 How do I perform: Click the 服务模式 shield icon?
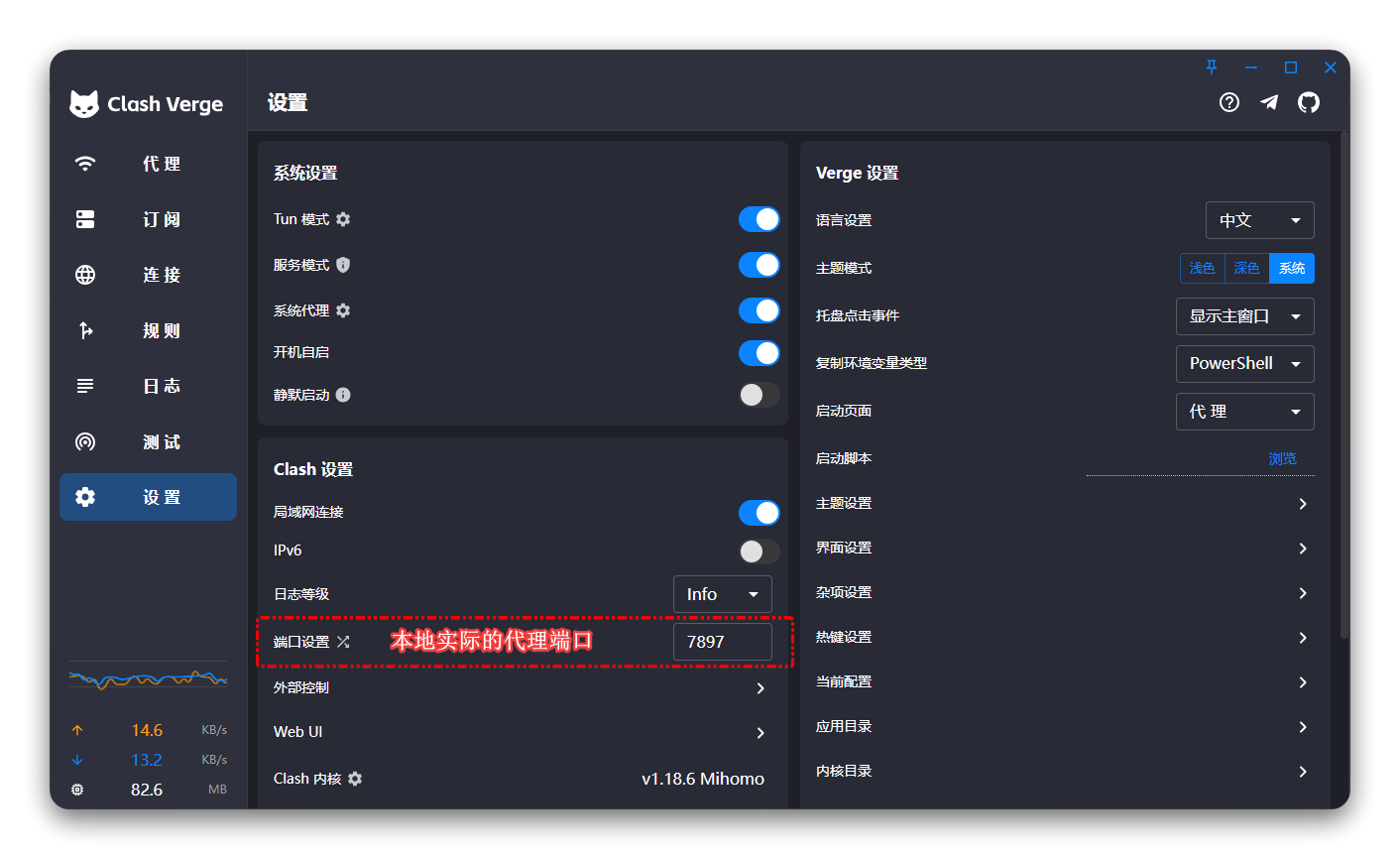pyautogui.click(x=343, y=265)
